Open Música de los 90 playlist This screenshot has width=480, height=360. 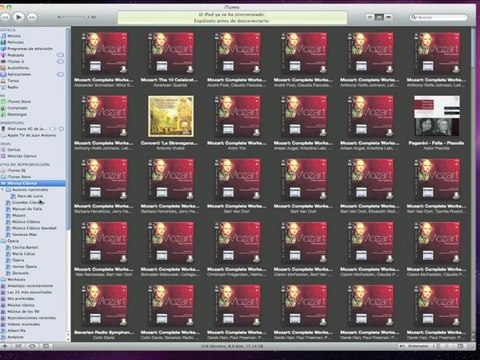[23, 311]
